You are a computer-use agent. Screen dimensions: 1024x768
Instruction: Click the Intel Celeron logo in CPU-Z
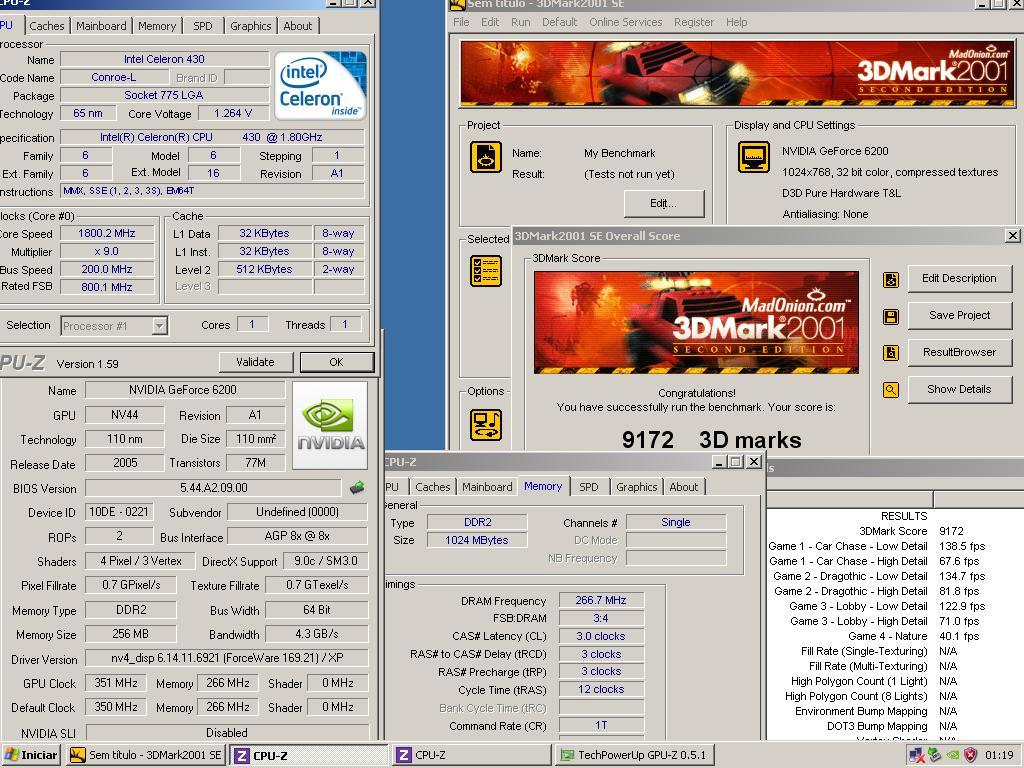[321, 86]
